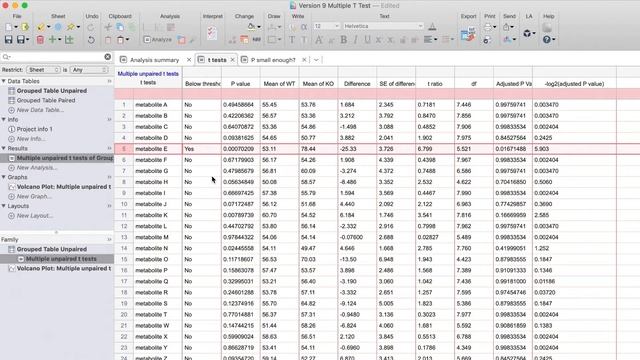640x360 pixels.
Task: Click the Analyze button in toolbar
Action: tap(158, 40)
